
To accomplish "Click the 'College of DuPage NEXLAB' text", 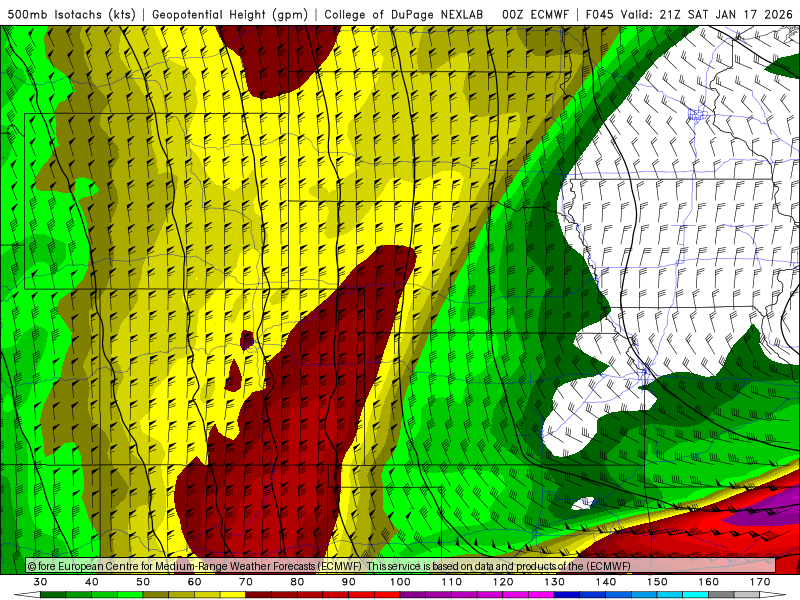I will tap(404, 14).
